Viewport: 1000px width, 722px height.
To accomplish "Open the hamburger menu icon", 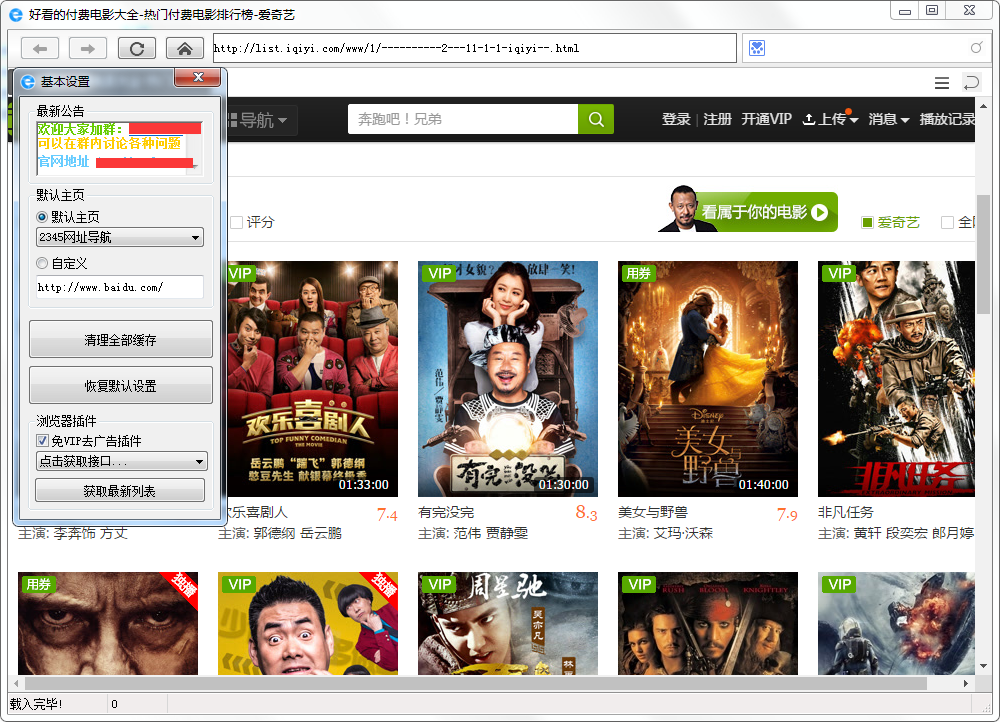I will pyautogui.click(x=942, y=83).
